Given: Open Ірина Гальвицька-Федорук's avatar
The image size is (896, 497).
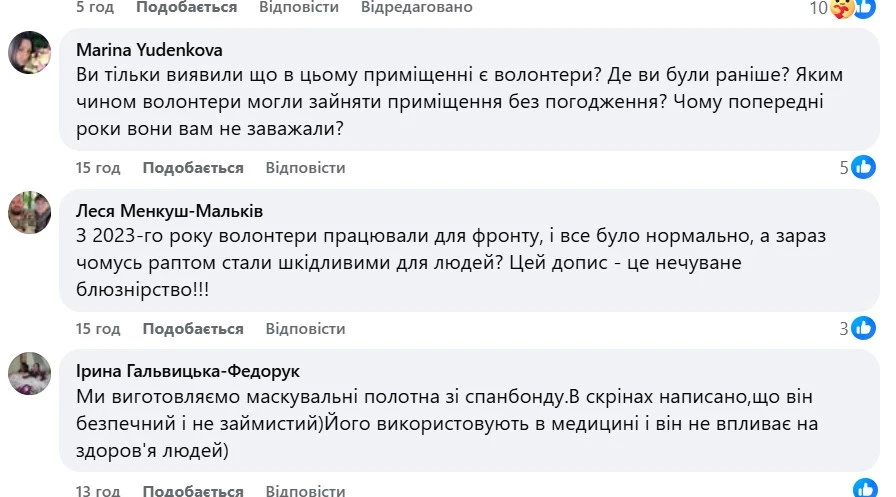Looking at the screenshot, I should (29, 373).
